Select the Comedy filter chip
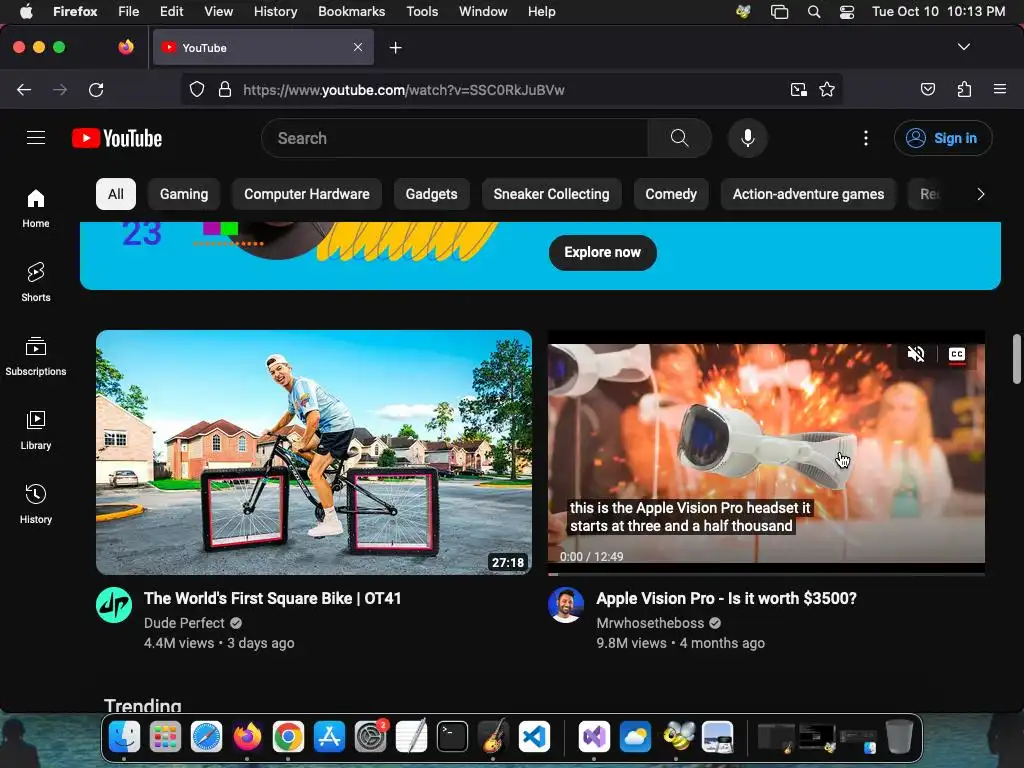1024x768 pixels. point(671,194)
